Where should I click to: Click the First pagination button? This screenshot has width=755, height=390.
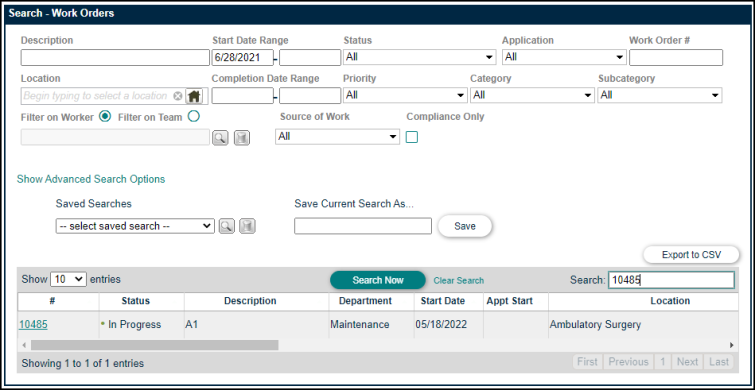[x=587, y=362]
